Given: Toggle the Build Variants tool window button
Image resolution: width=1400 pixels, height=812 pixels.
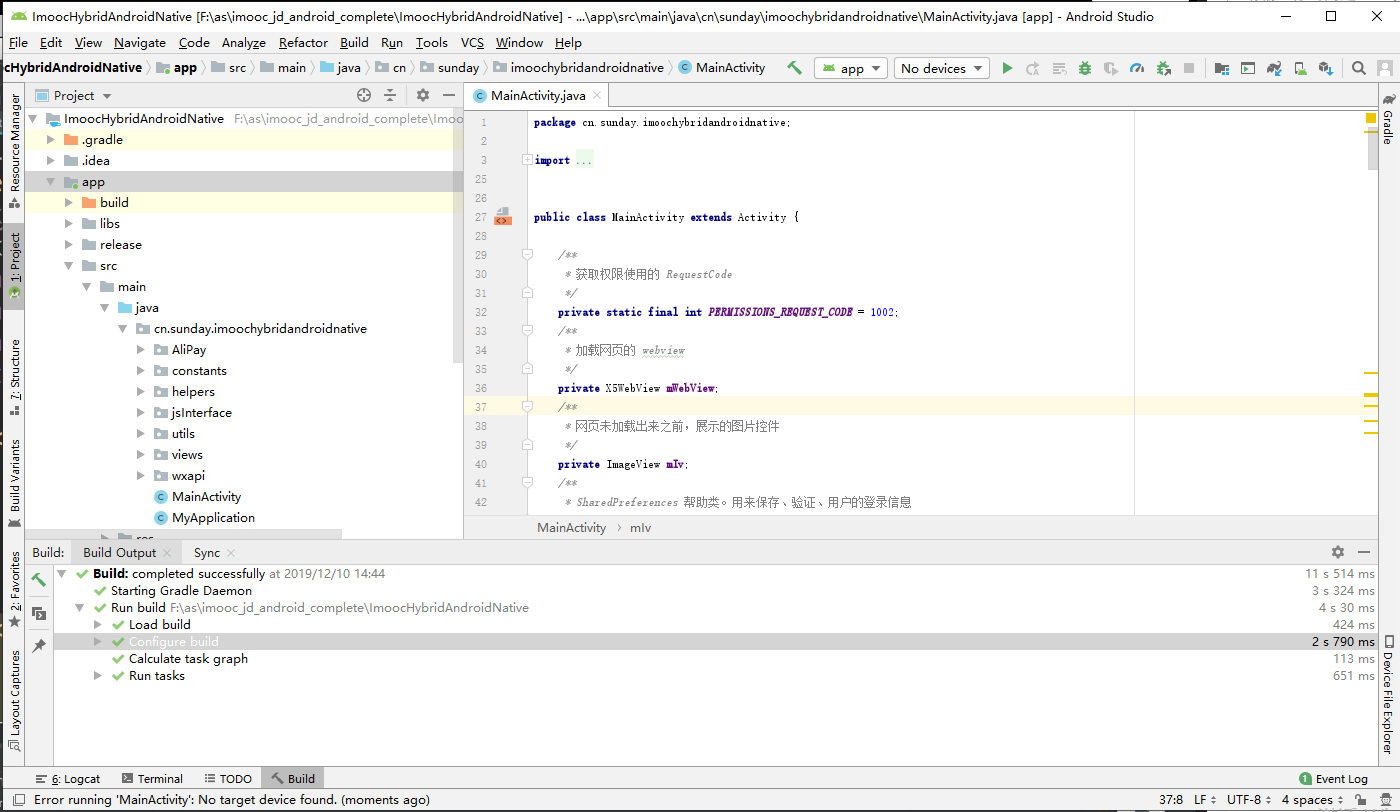Looking at the screenshot, I should tap(14, 482).
